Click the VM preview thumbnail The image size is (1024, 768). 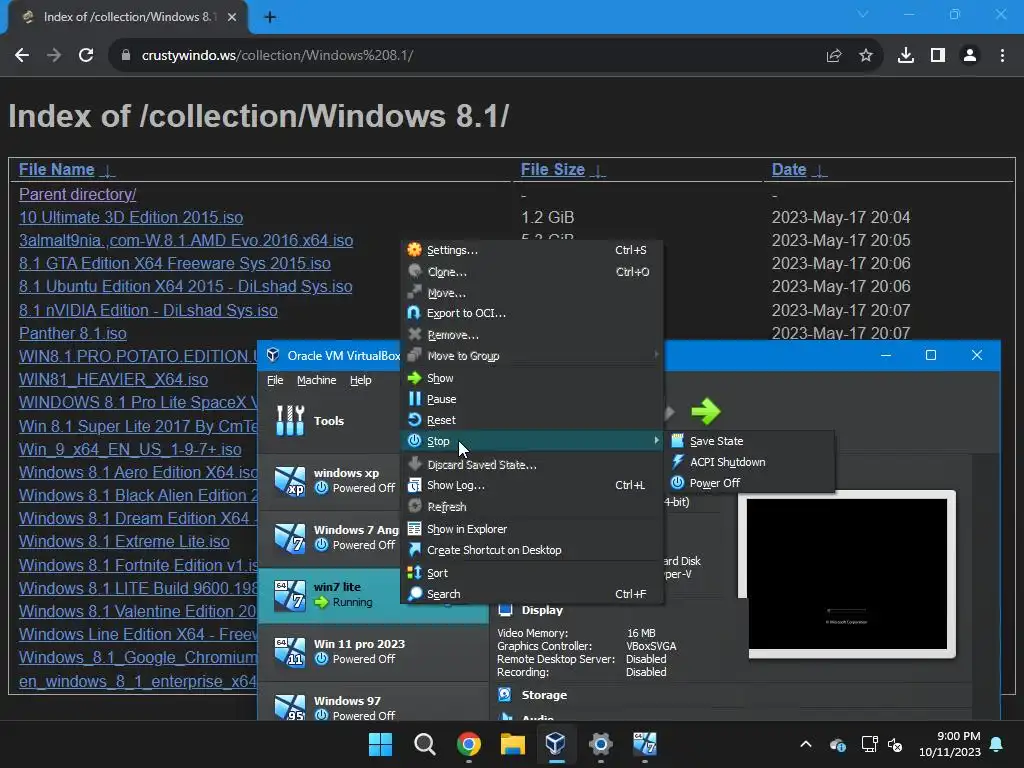tap(847, 574)
